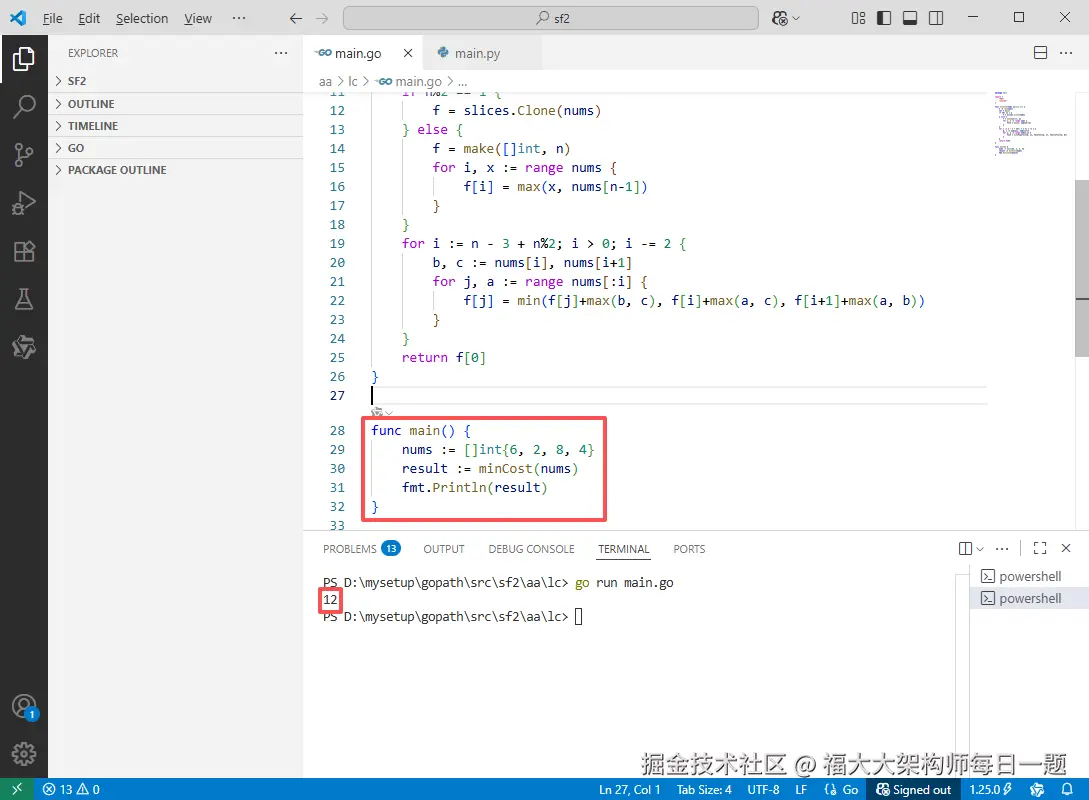
Task: Expand the GO section
Action: click(176, 148)
